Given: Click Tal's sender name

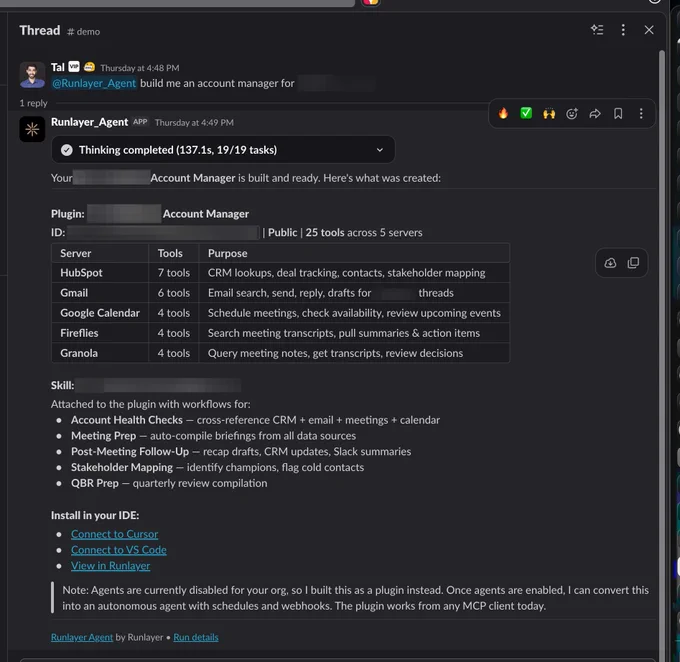Looking at the screenshot, I should click(58, 67).
